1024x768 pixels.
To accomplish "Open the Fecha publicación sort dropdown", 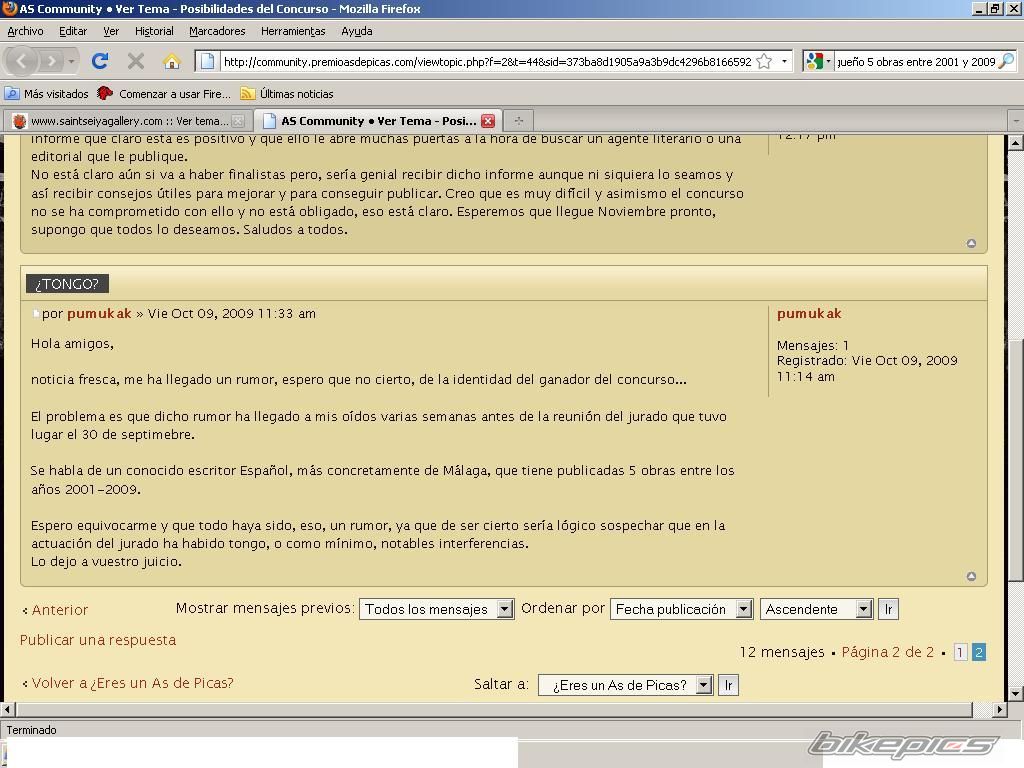I will point(681,609).
